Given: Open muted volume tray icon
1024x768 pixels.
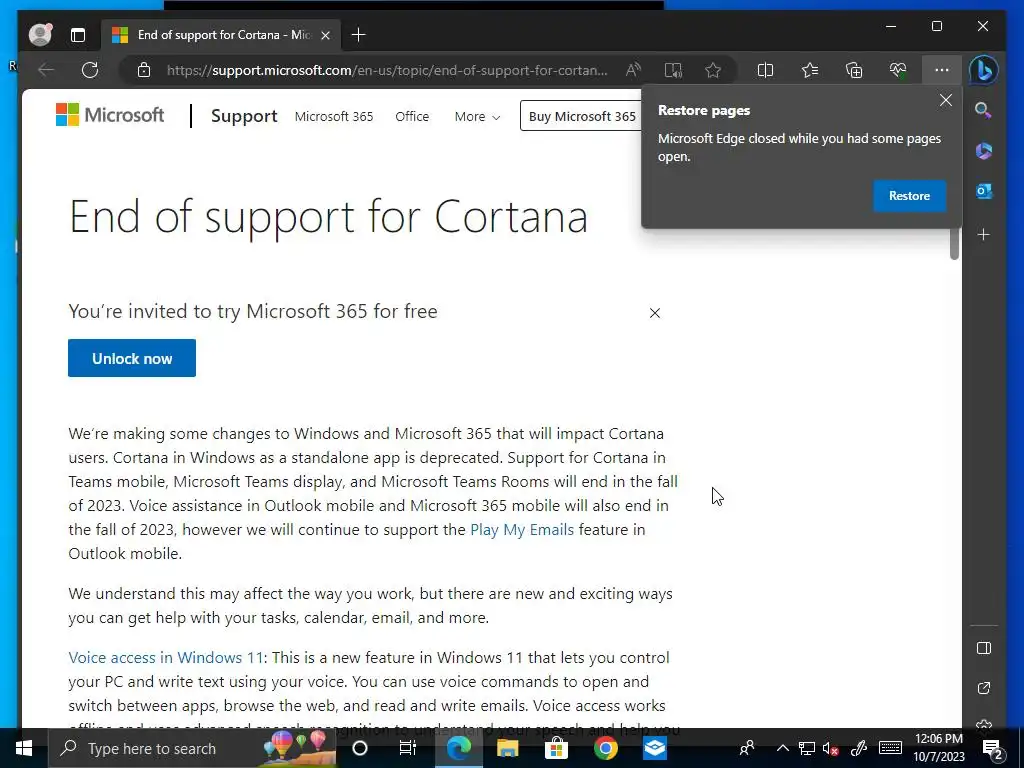Looking at the screenshot, I should click(831, 748).
